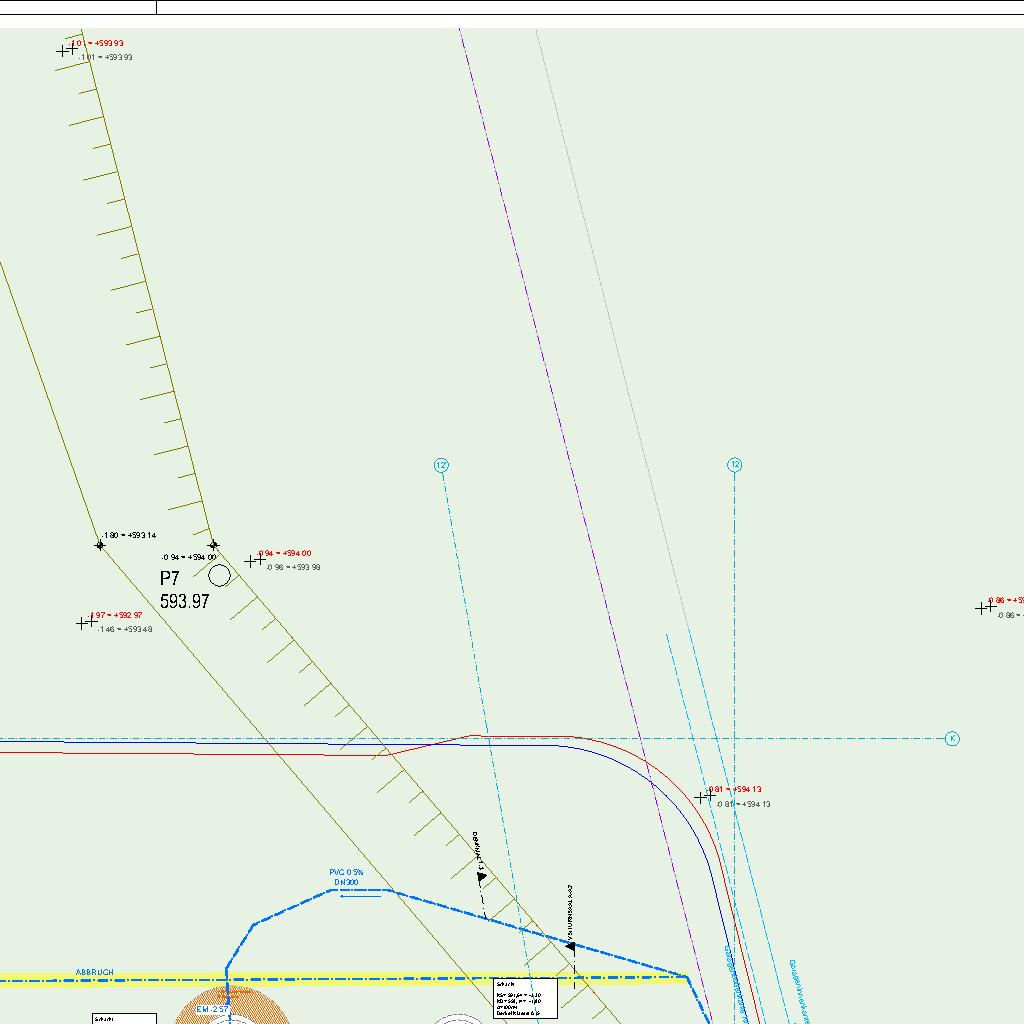
Task: Click the survey point marker above the -0.94 black label
Action: point(213,545)
